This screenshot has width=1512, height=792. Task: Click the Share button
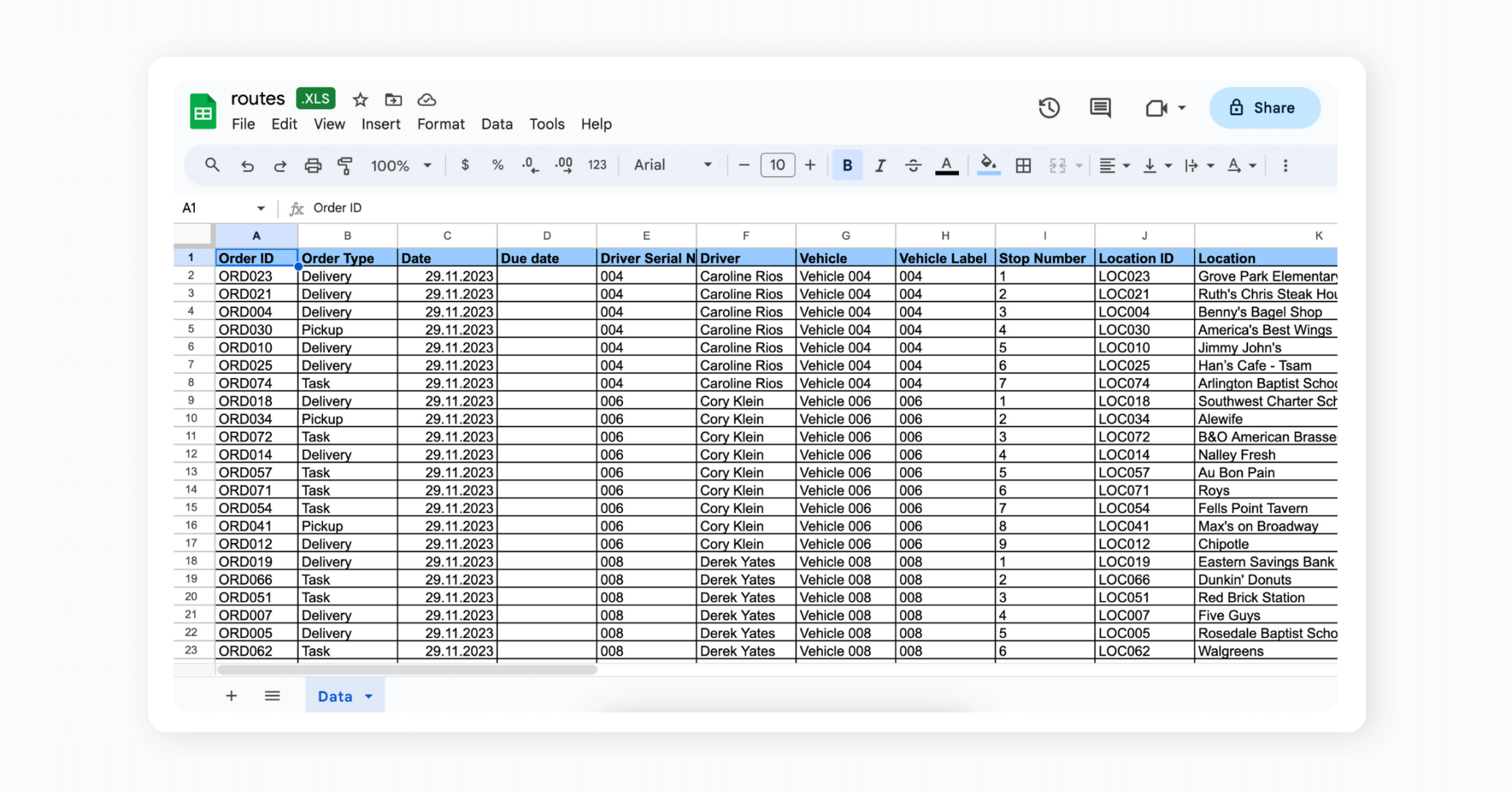tap(1264, 108)
